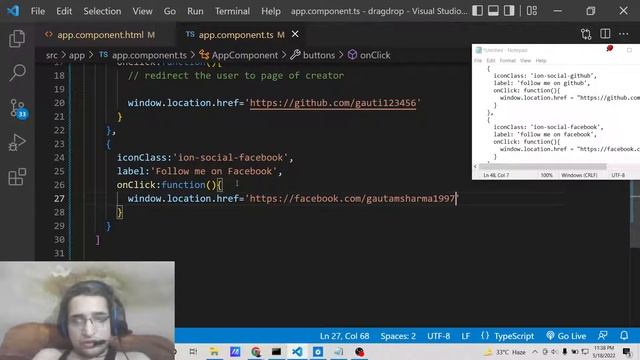Open the Format menu in Notepad
The height and width of the screenshot is (360, 640).
[507, 60]
